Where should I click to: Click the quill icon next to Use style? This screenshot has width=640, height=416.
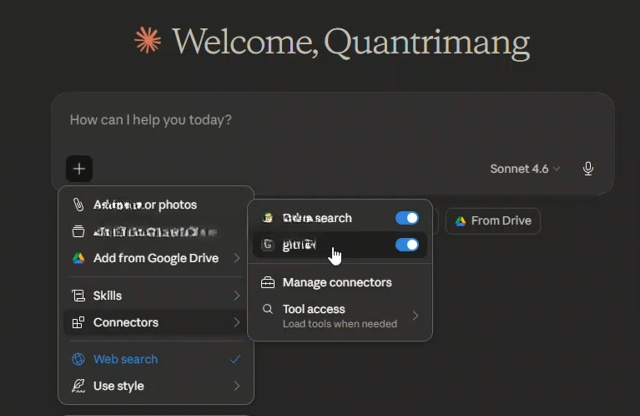pos(78,386)
